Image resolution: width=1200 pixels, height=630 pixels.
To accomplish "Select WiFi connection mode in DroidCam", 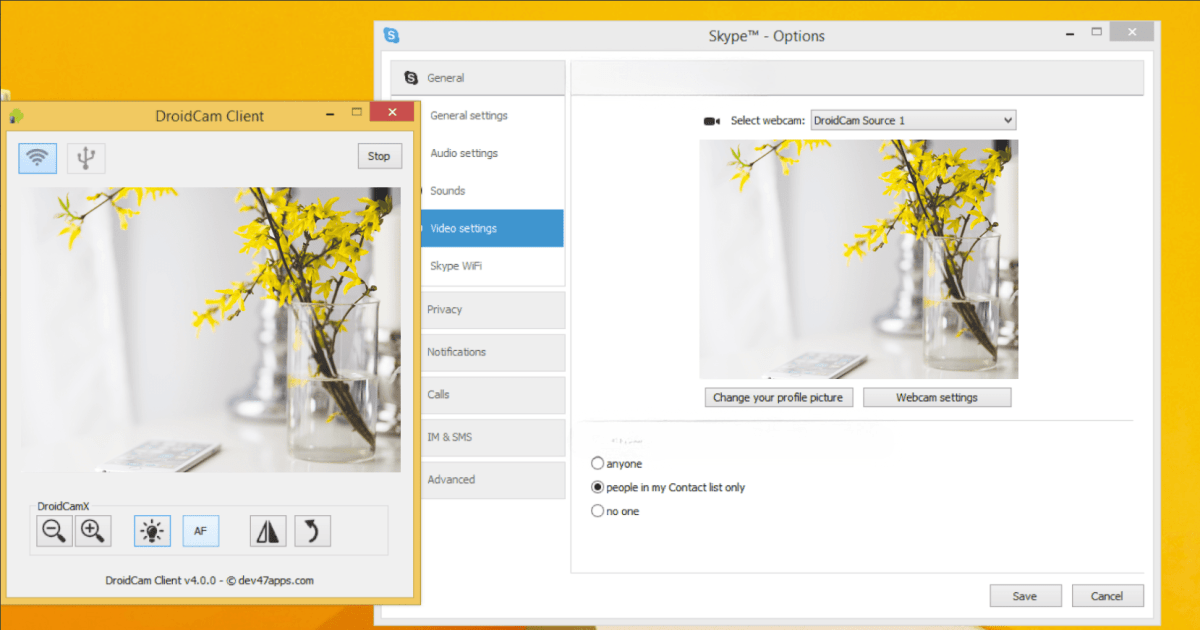I will click(x=37, y=157).
